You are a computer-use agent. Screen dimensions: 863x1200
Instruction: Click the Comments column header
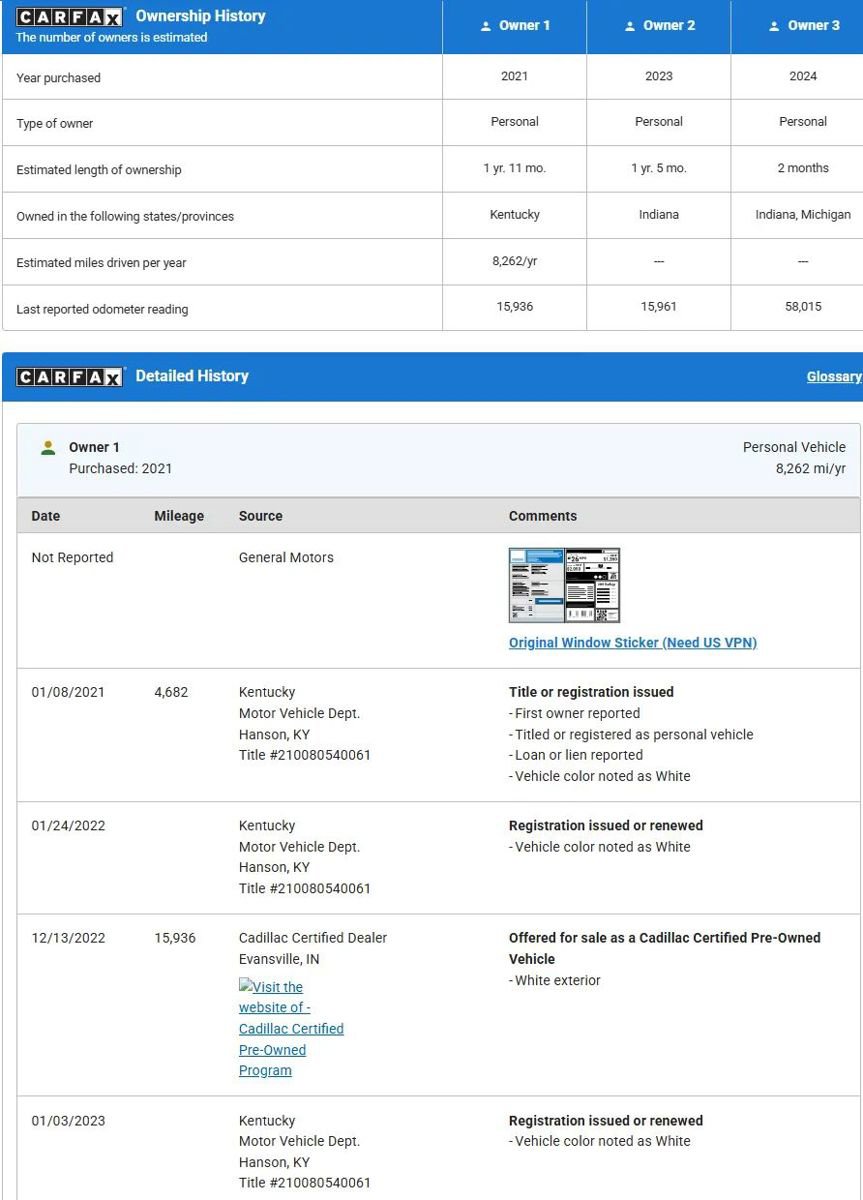542,516
